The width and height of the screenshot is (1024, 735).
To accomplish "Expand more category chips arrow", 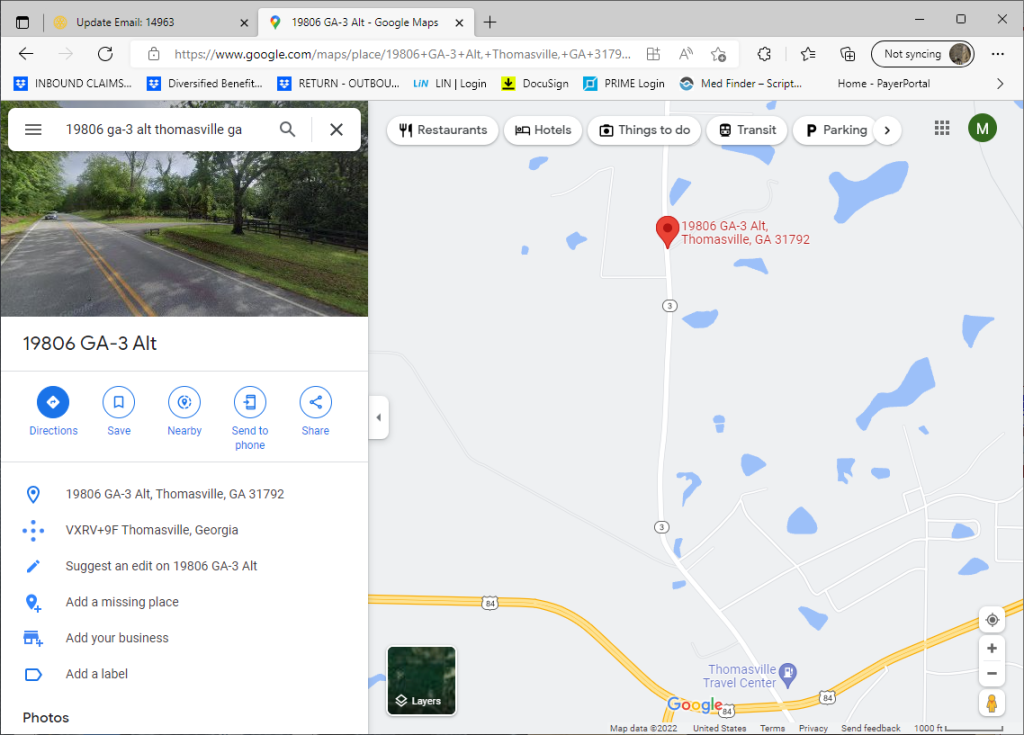I will point(887,130).
